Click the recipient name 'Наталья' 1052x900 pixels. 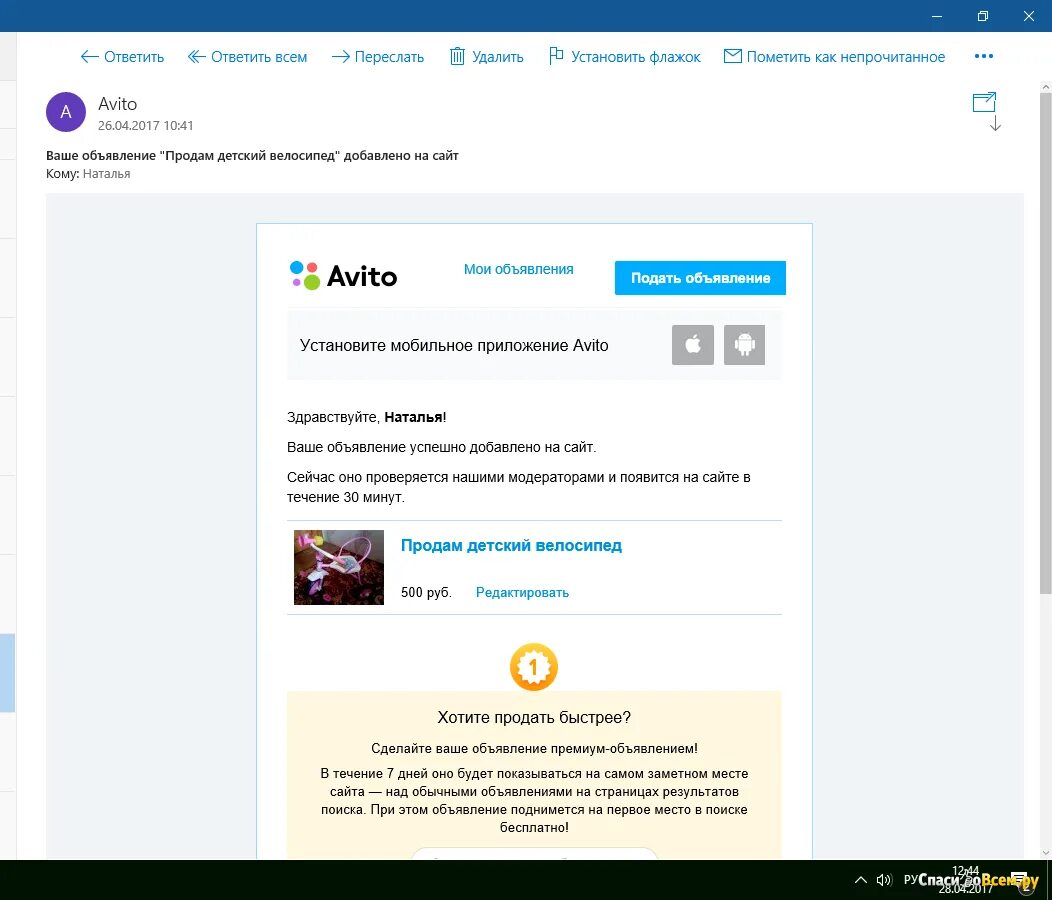pyautogui.click(x=106, y=174)
